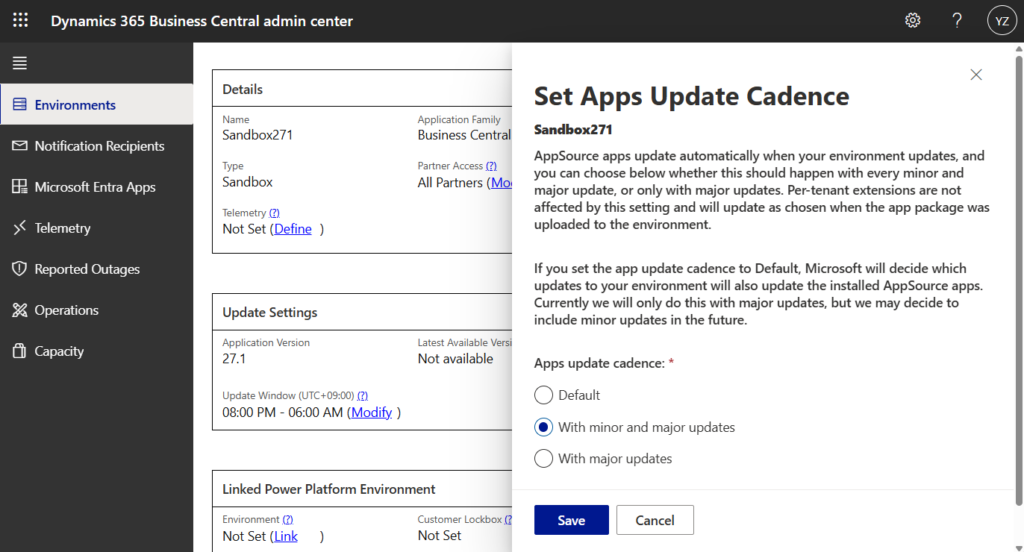The width and height of the screenshot is (1024, 552).
Task: Save the apps update cadence
Action: coord(571,520)
